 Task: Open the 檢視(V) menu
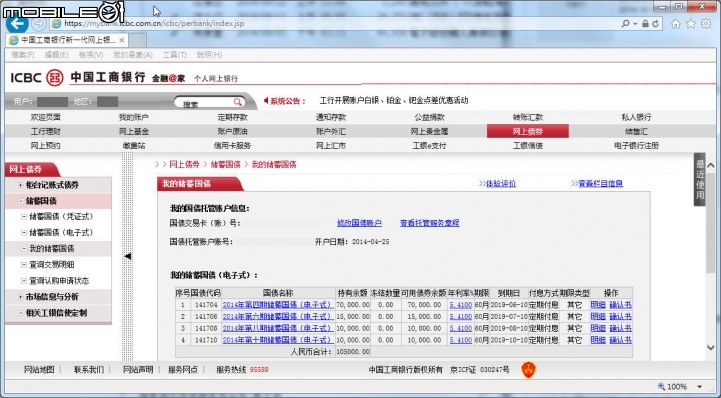(x=91, y=55)
